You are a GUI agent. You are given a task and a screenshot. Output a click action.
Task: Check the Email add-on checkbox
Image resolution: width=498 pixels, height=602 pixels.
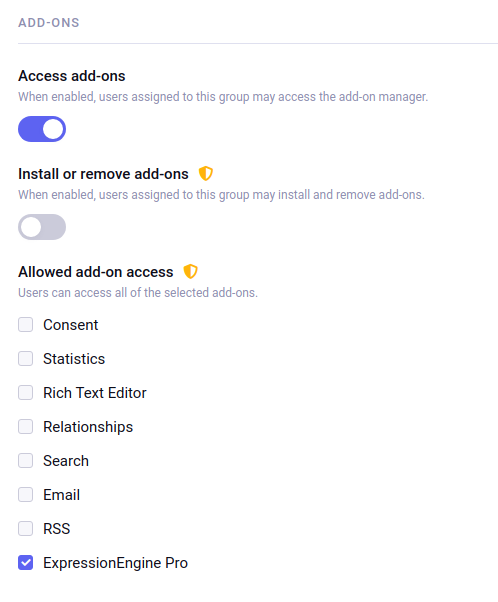(26, 494)
